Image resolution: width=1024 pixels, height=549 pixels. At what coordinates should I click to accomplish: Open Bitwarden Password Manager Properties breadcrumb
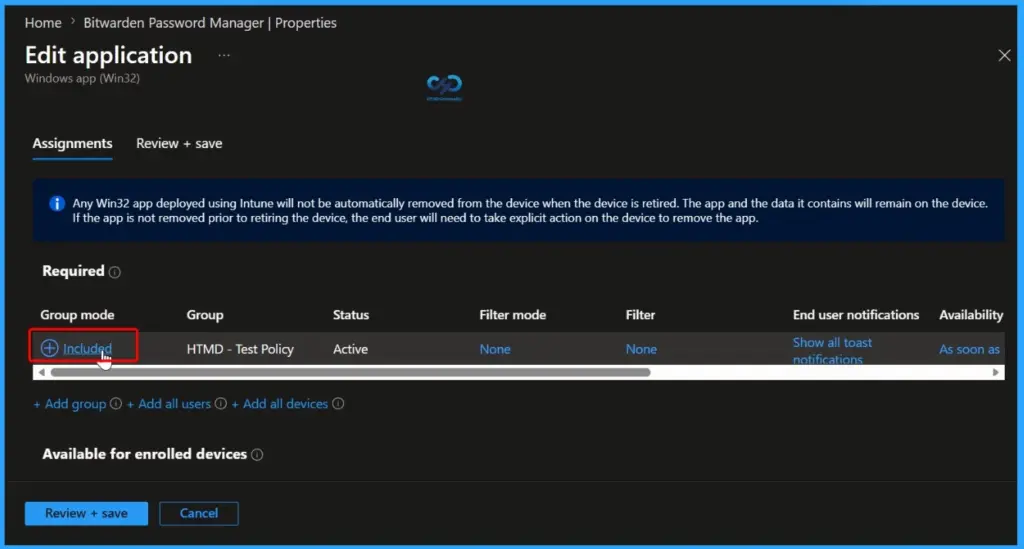(210, 23)
